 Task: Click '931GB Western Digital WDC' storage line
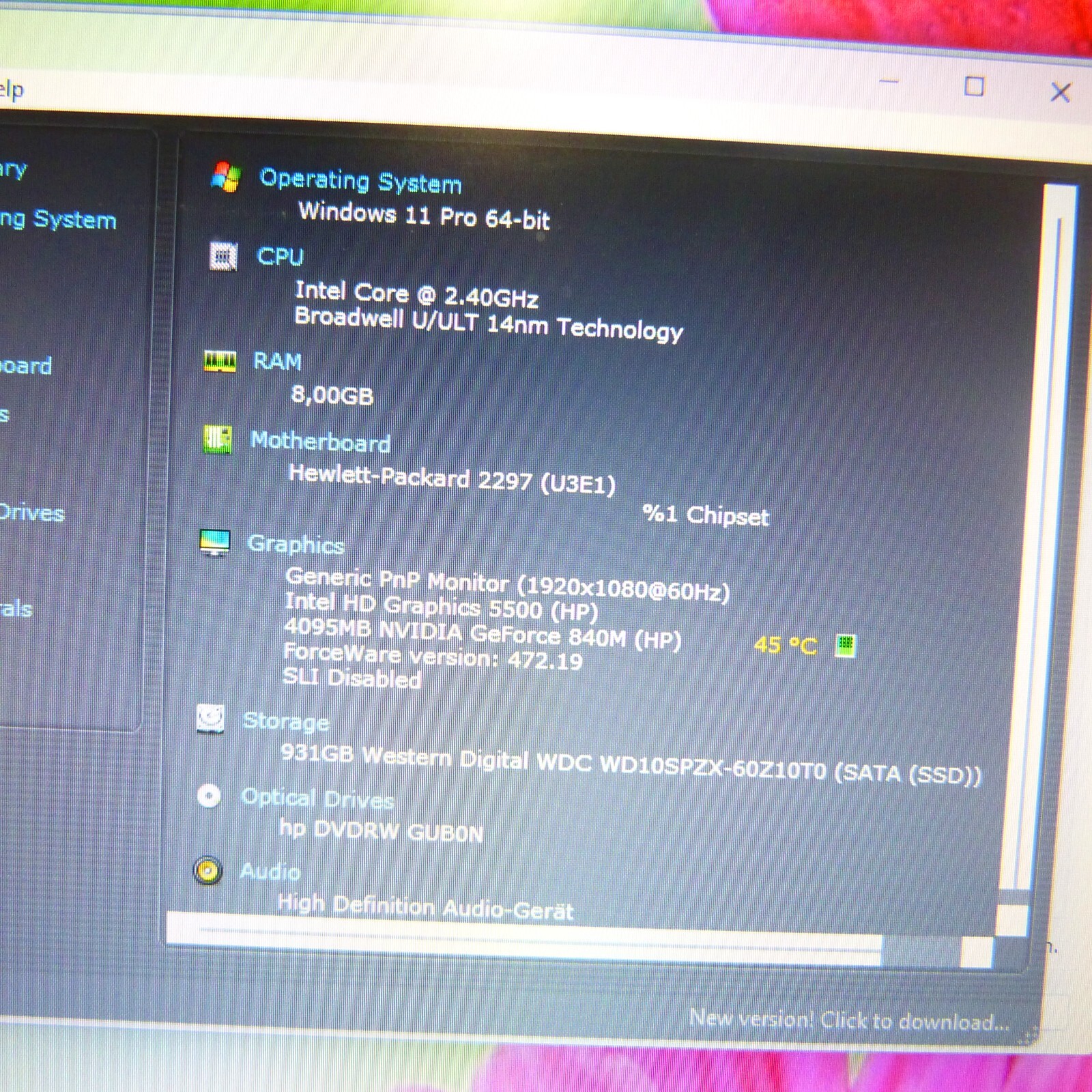click(631, 764)
